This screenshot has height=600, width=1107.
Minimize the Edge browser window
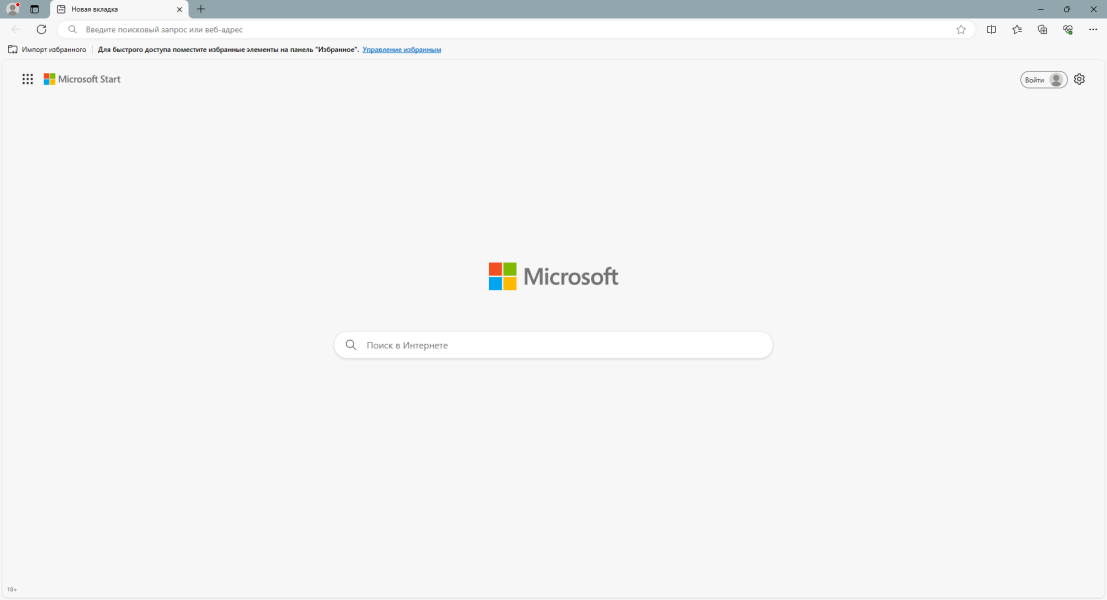(x=1041, y=9)
